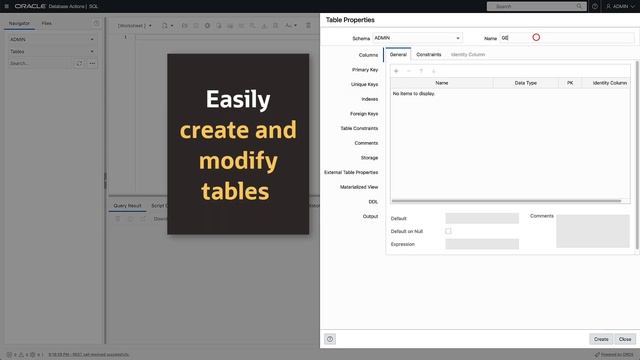
Task: Select the External Table Properties section
Action: pyautogui.click(x=351, y=173)
